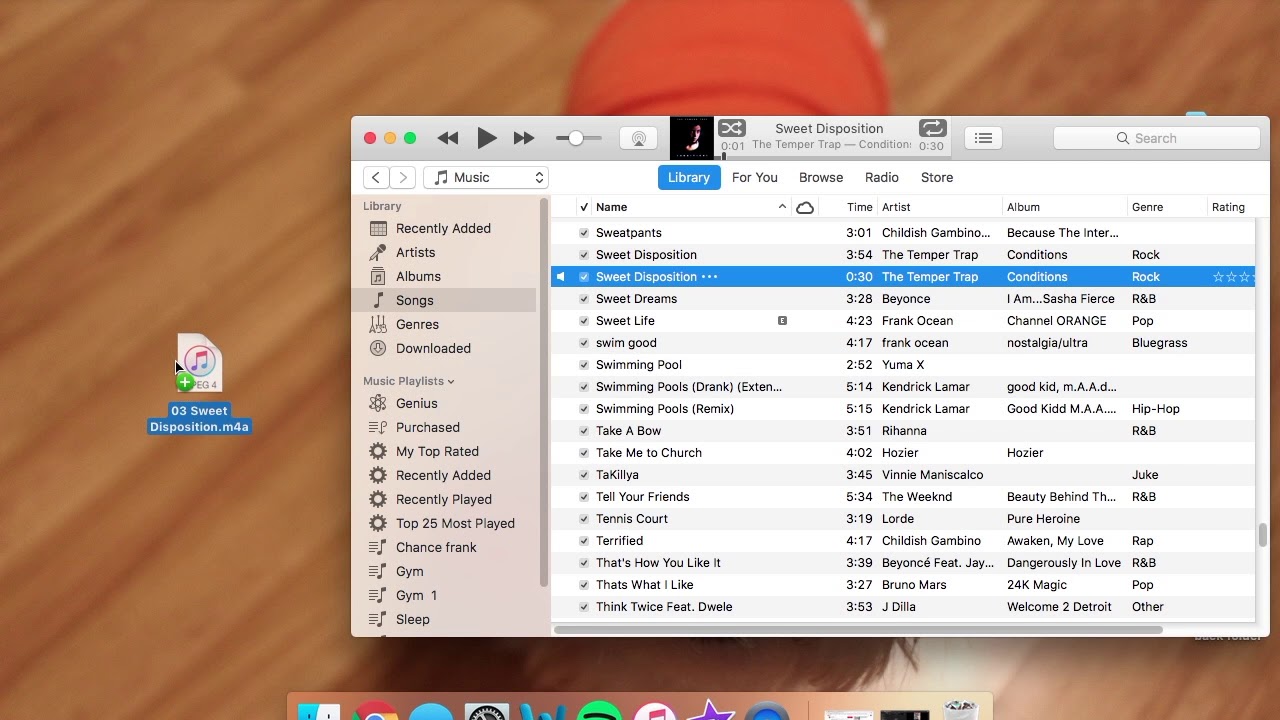Uncheck the Swimming Pool song checkbox
This screenshot has width=1280, height=720.
tap(584, 365)
